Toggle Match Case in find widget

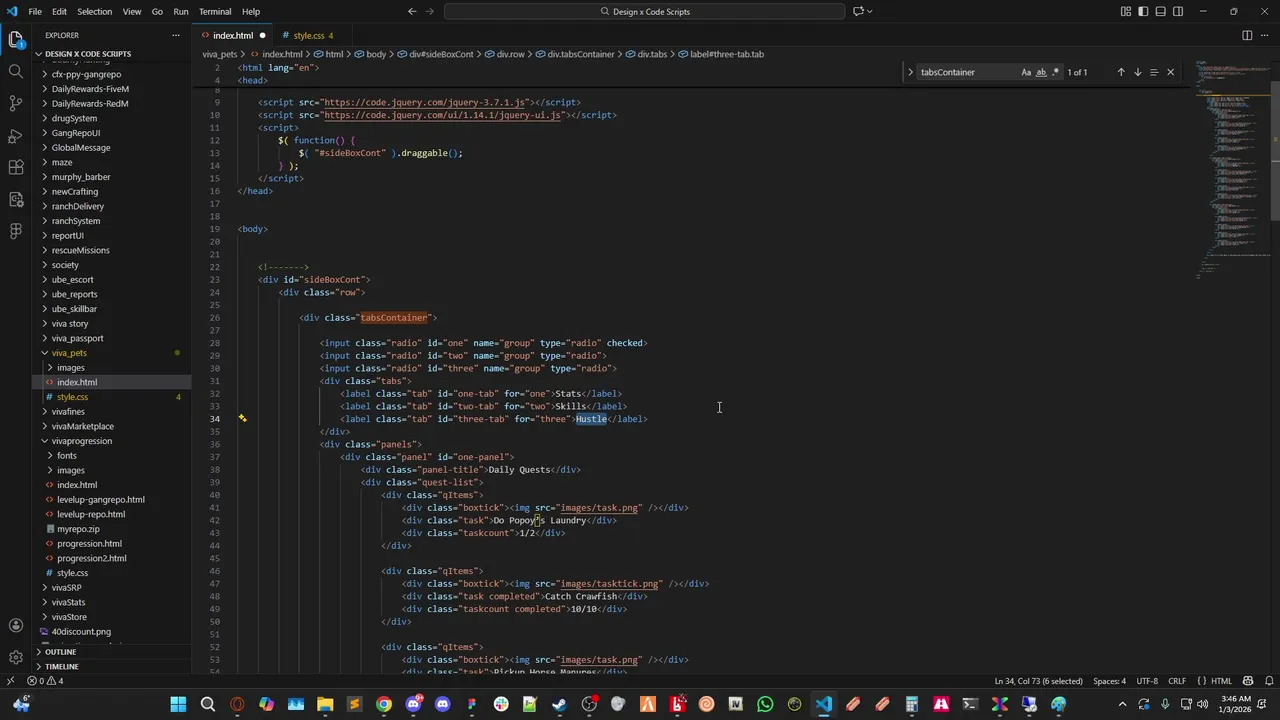pyautogui.click(x=1026, y=72)
